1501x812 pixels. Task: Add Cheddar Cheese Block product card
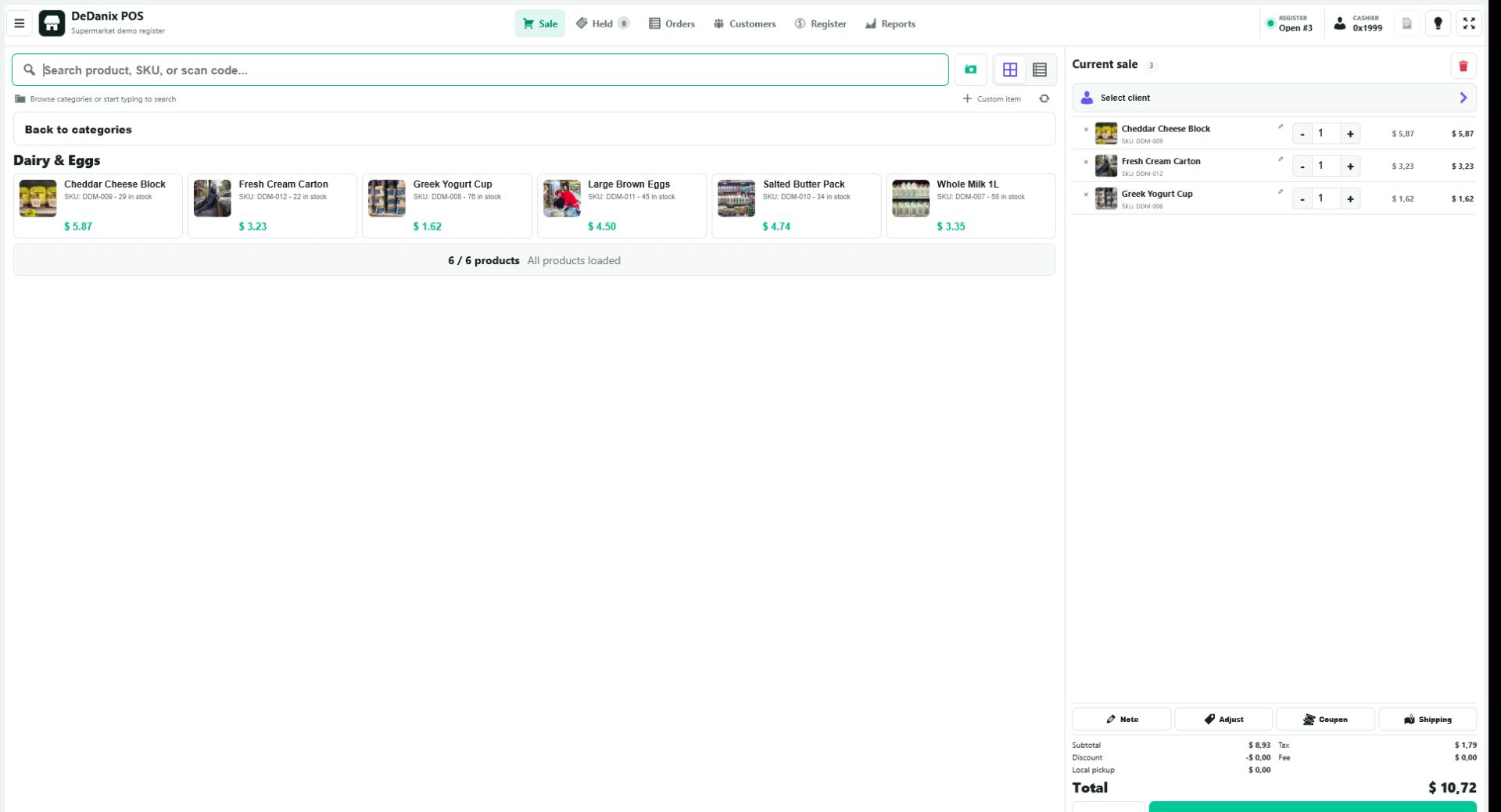[98, 206]
